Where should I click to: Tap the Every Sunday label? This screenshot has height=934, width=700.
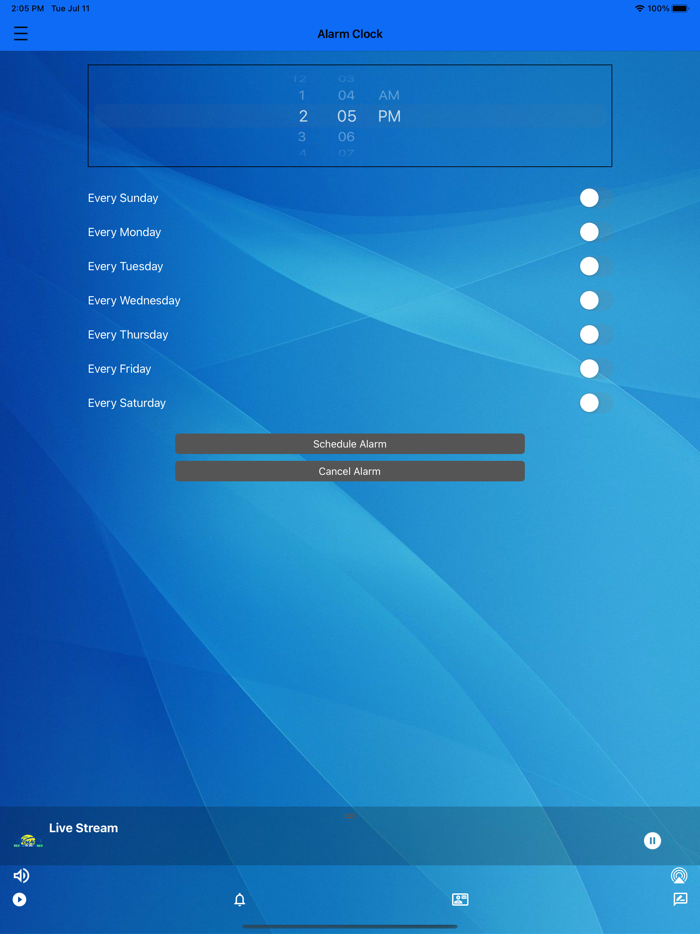coord(123,198)
